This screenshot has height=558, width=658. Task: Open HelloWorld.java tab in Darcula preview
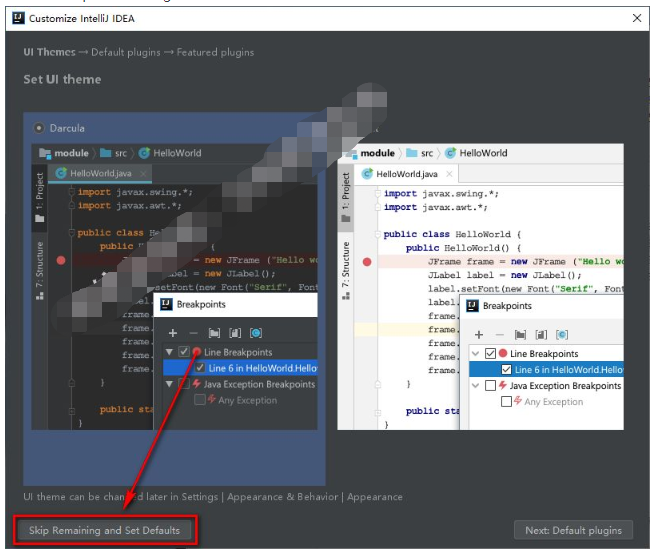tap(100, 173)
